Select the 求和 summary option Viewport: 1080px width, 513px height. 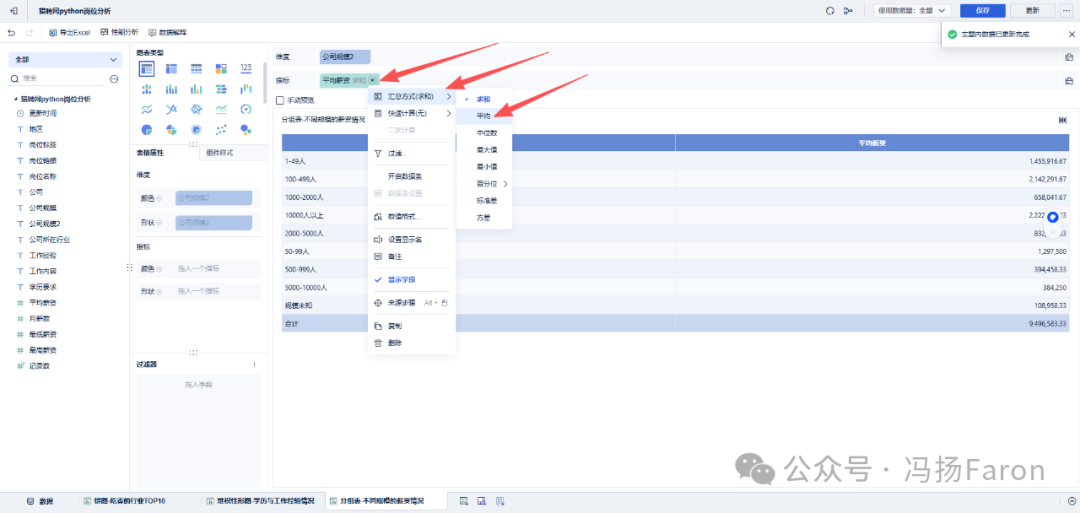coord(484,99)
